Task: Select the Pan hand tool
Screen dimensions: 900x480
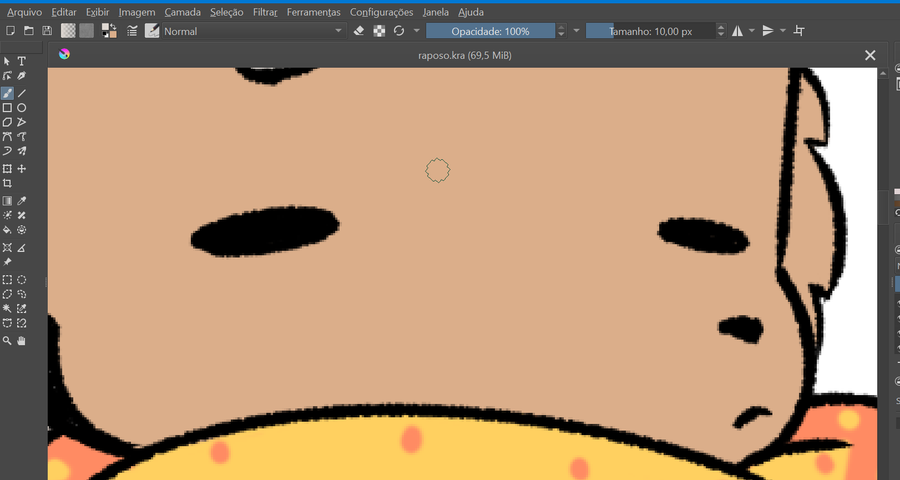Action: point(21,340)
